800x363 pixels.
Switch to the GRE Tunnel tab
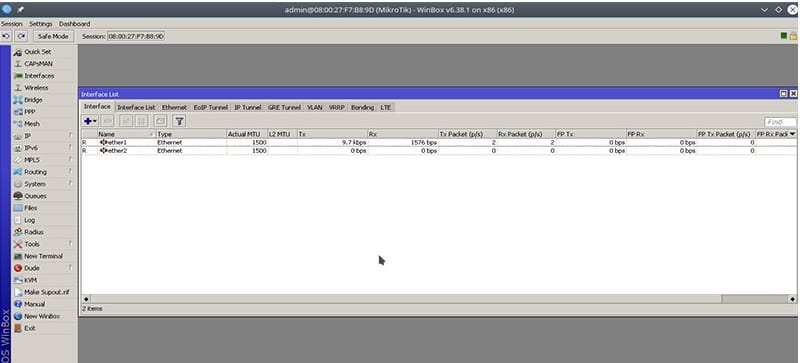tap(284, 108)
